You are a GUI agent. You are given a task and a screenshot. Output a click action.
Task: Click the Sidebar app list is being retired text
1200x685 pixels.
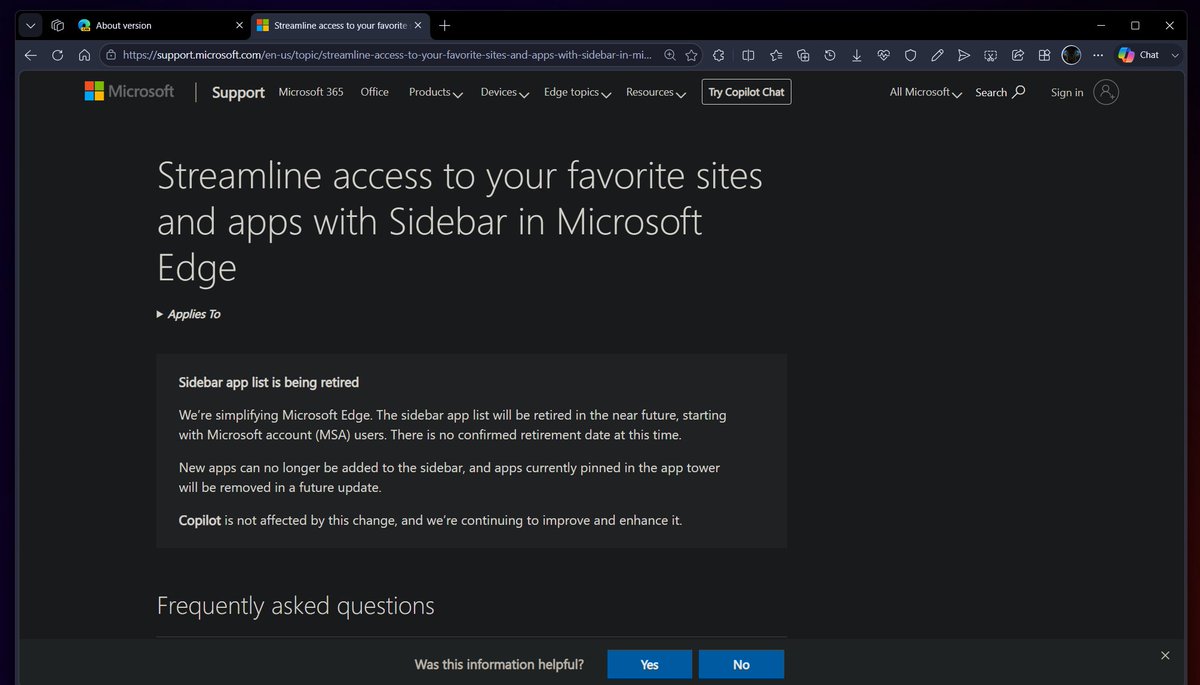click(x=268, y=382)
